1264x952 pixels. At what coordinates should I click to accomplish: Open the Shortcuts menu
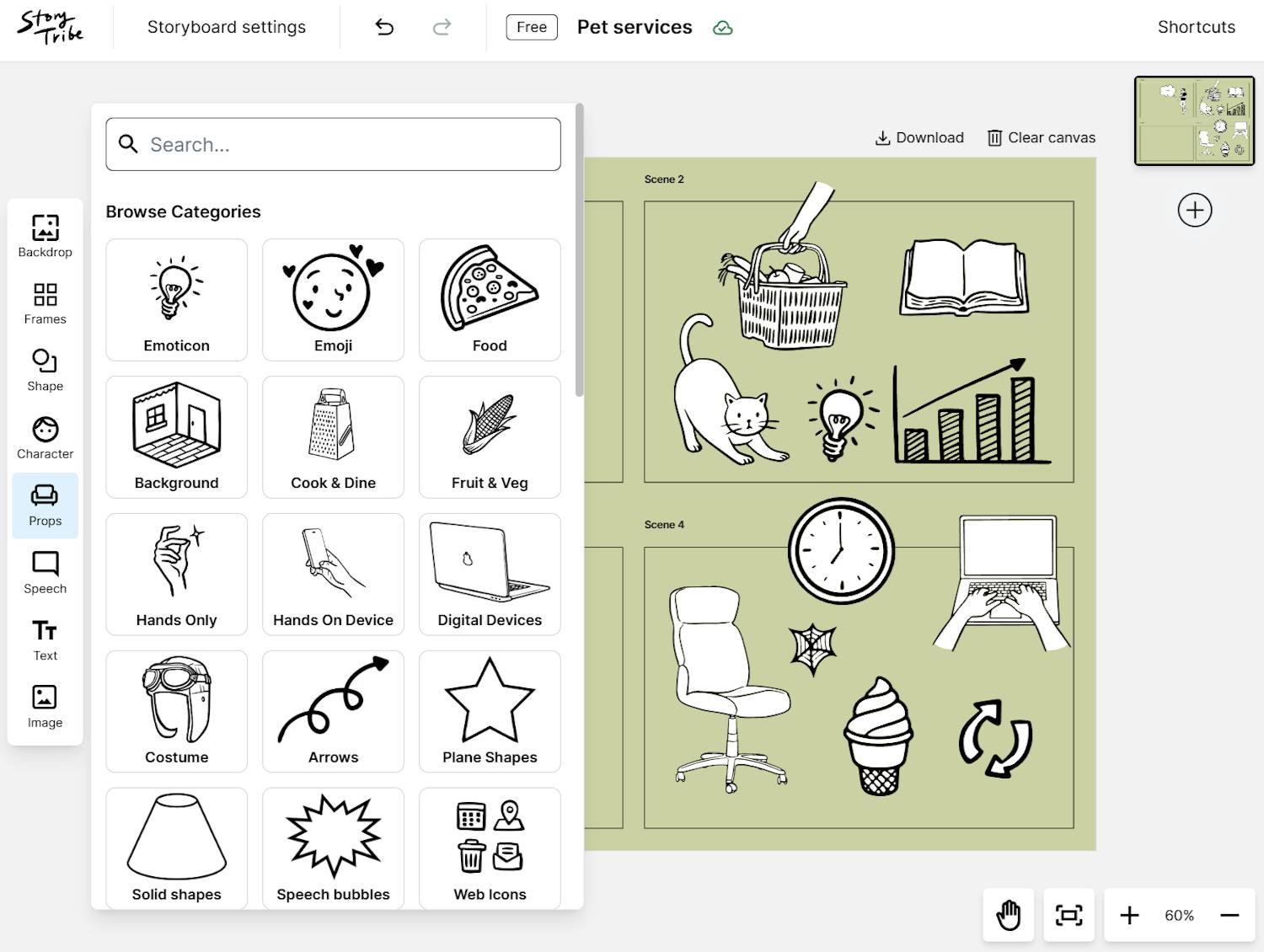click(x=1196, y=27)
